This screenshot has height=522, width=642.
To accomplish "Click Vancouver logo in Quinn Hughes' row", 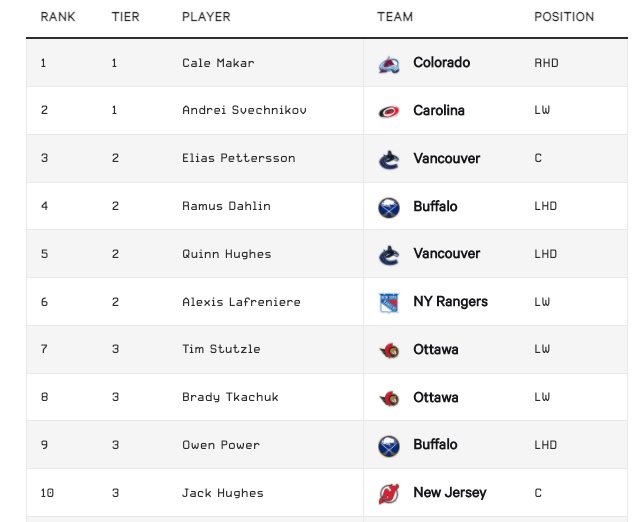I will point(389,254).
